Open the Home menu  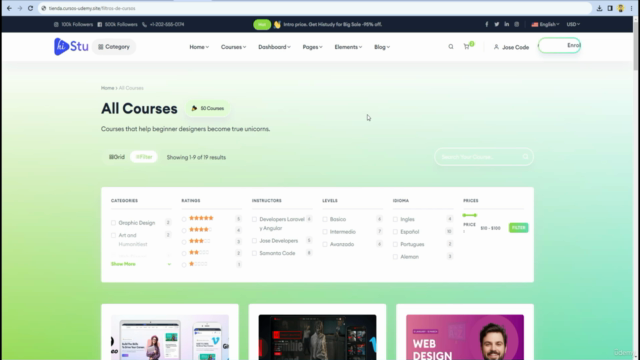click(x=199, y=47)
